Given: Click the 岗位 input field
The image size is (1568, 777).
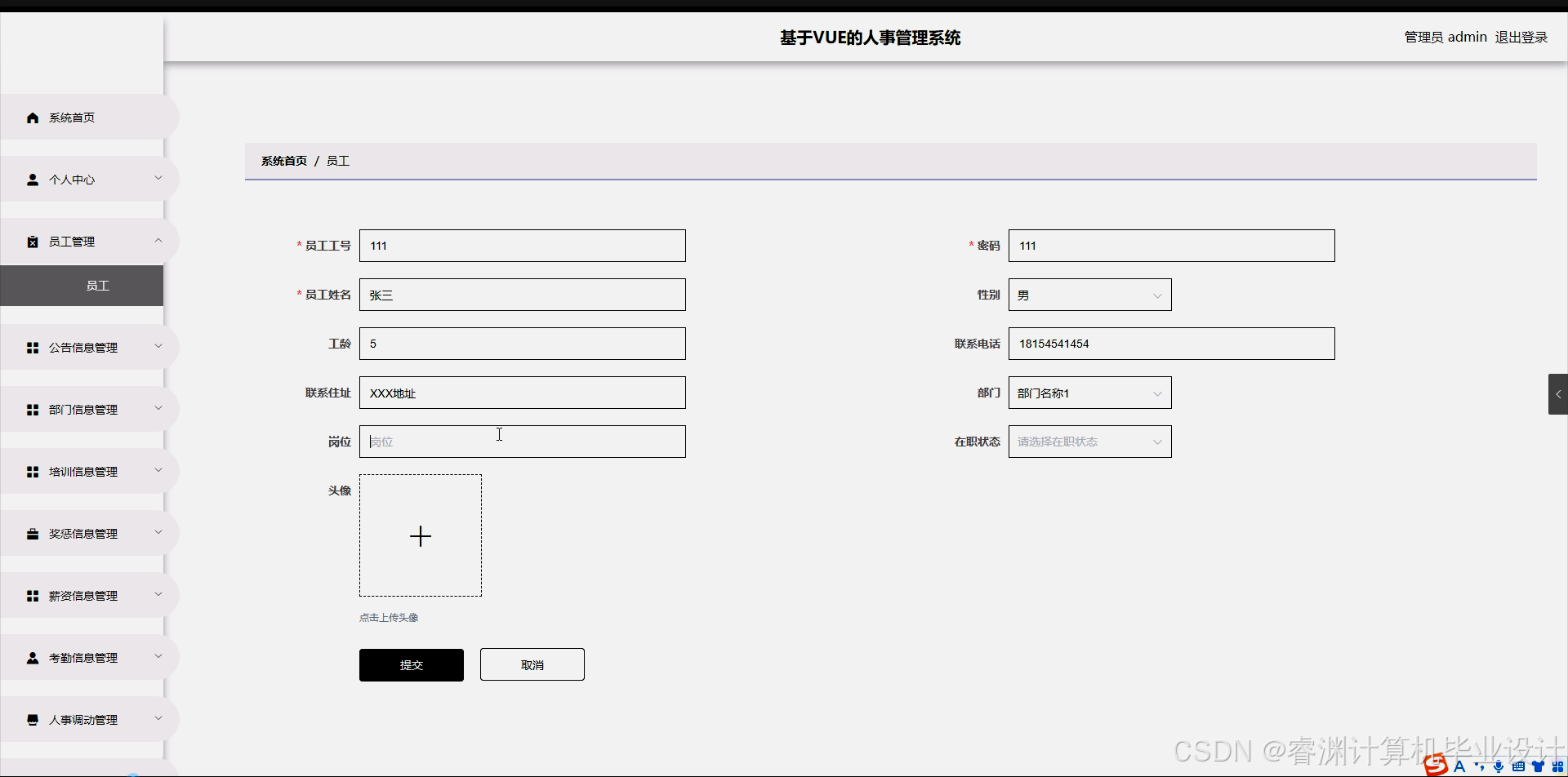Looking at the screenshot, I should click(522, 441).
